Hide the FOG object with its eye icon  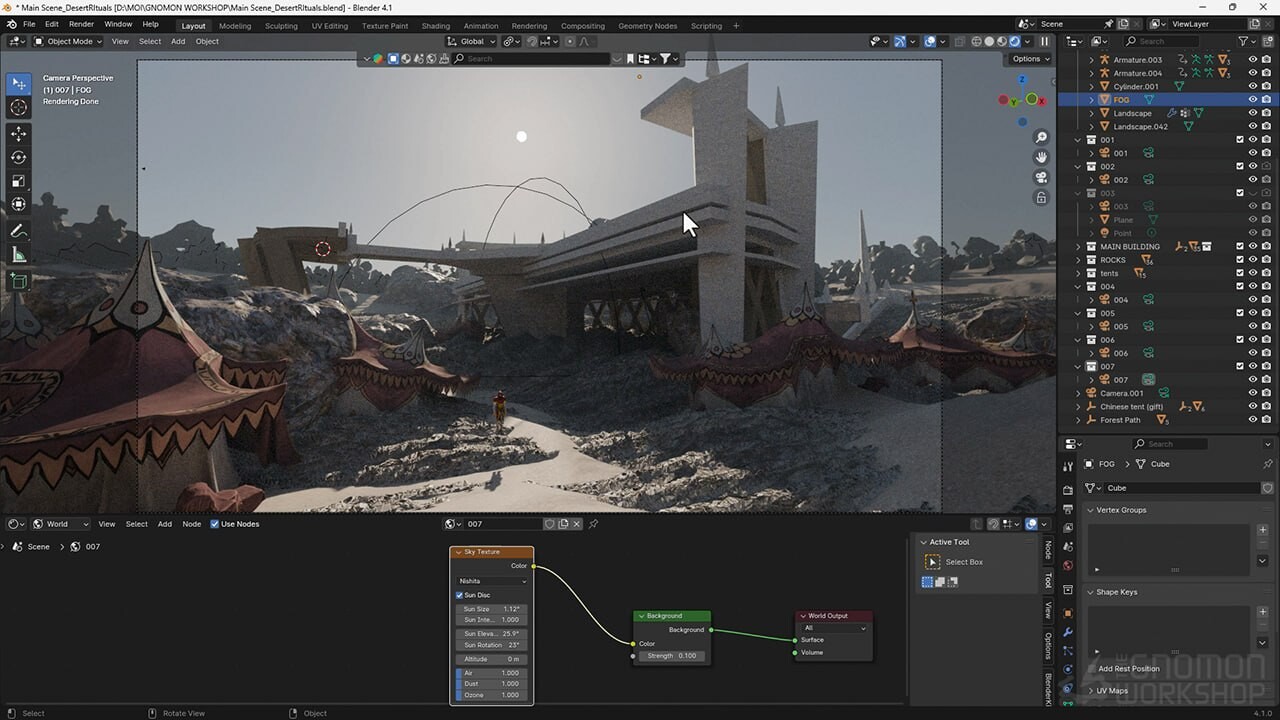(x=1253, y=99)
